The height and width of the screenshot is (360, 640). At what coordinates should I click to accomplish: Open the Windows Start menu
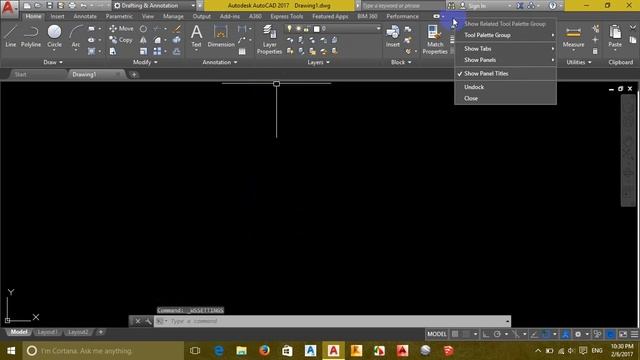[x=11, y=351]
